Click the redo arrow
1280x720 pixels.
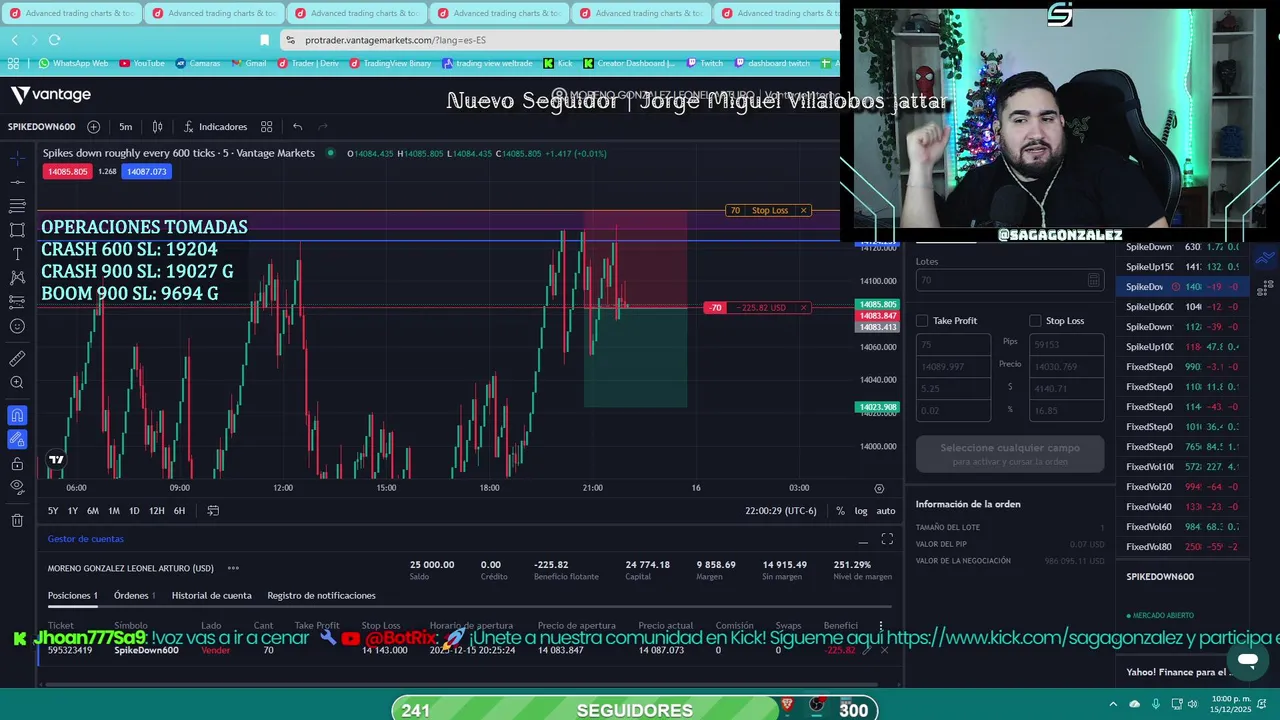322,127
